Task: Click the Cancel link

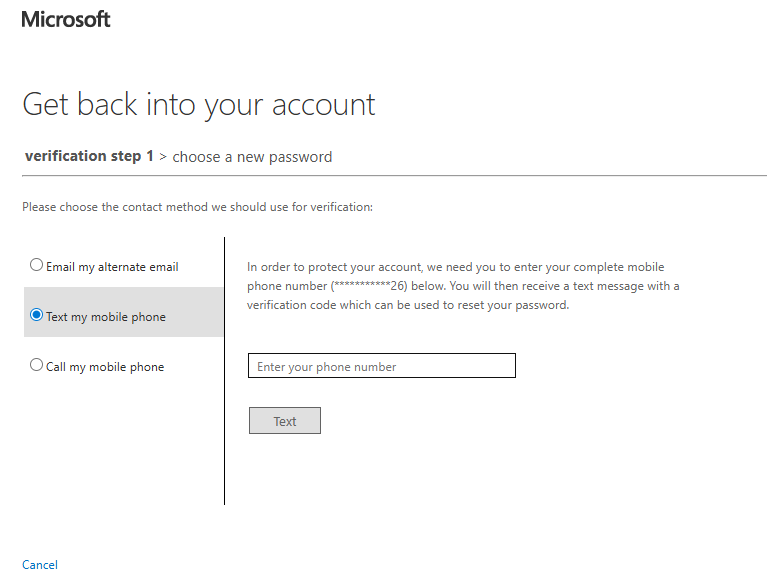Action: 40,565
